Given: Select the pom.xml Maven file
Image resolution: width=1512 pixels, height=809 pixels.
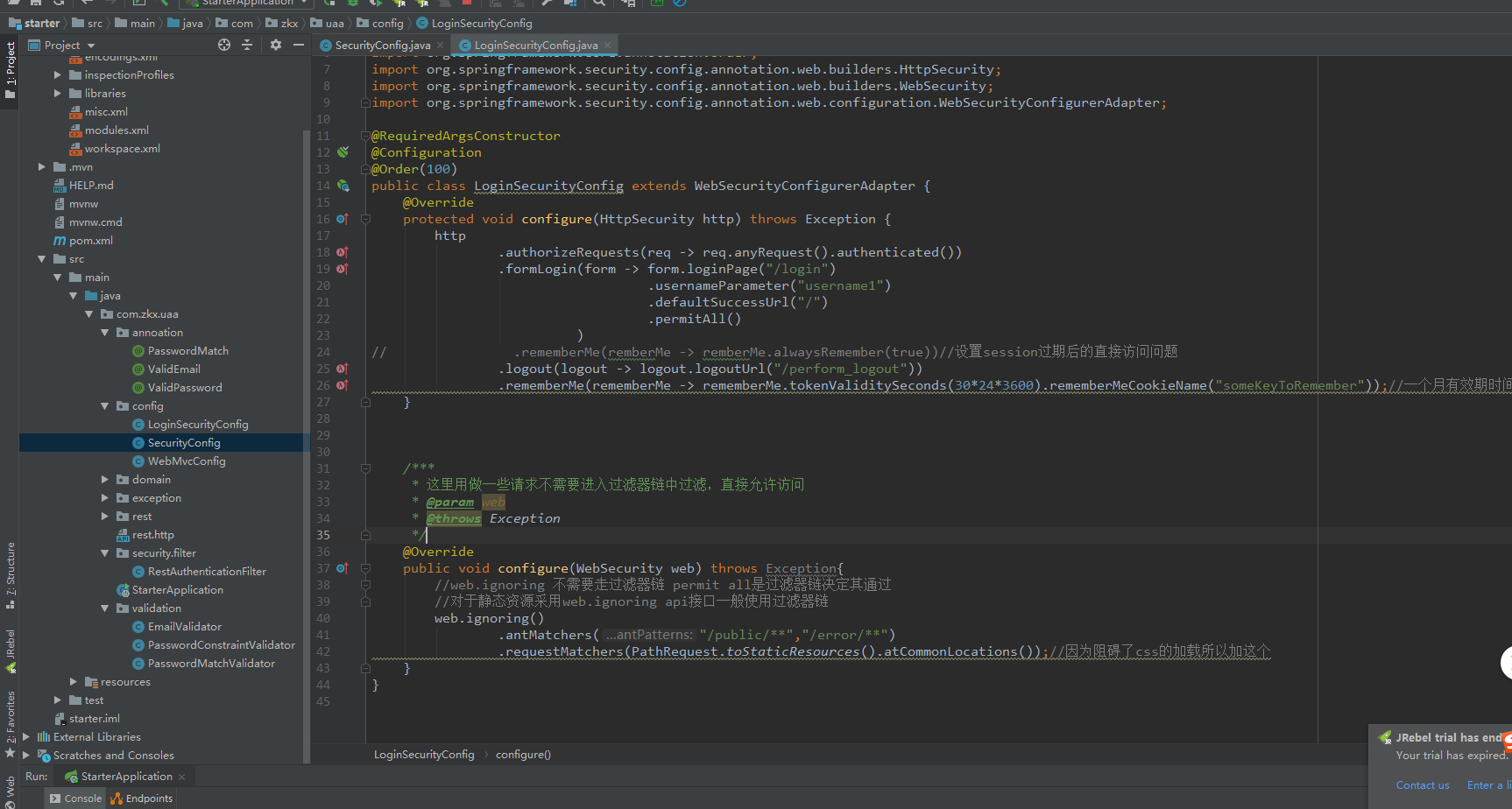Looking at the screenshot, I should click(x=91, y=241).
